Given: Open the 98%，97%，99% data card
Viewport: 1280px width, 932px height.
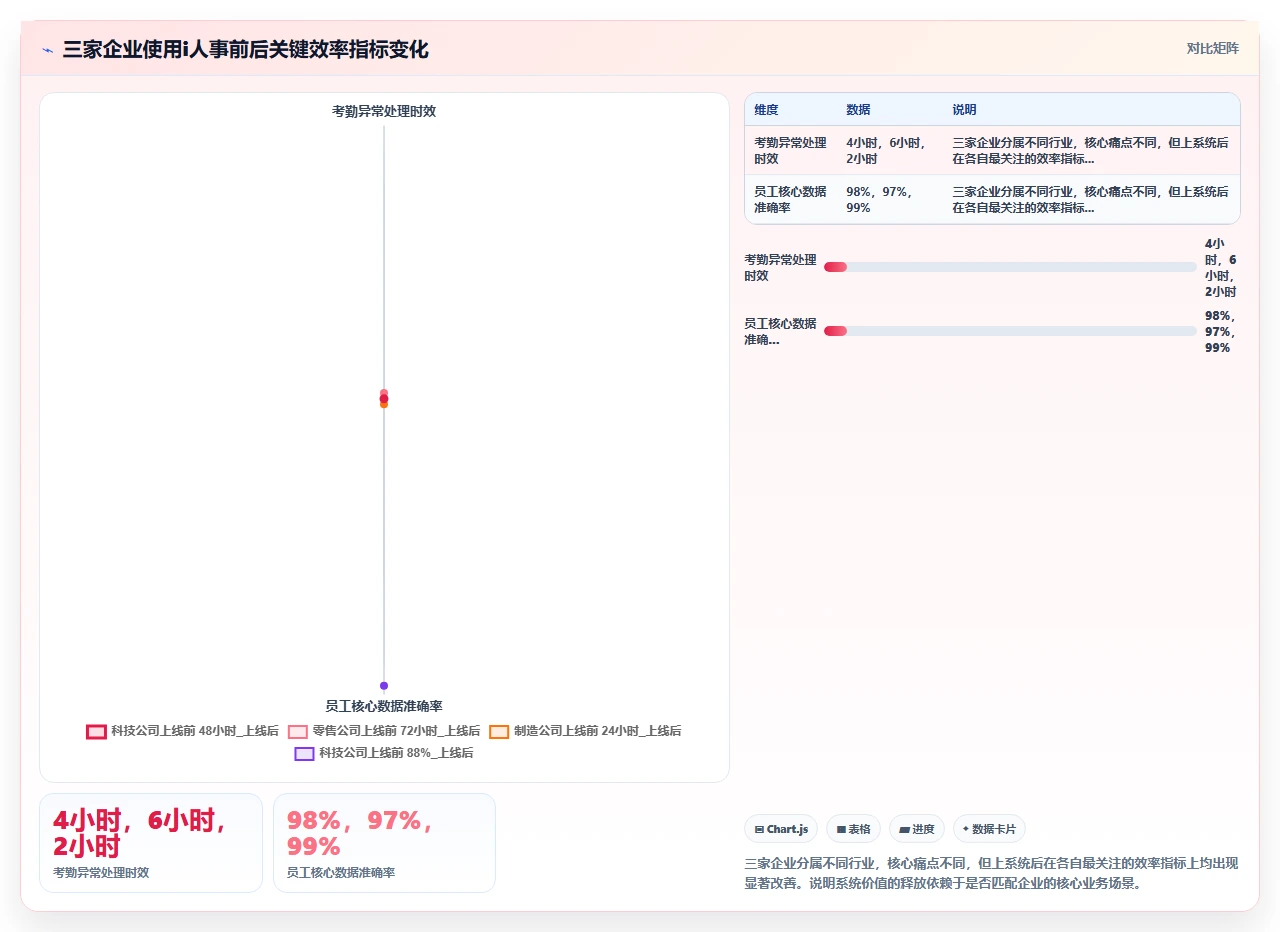Looking at the screenshot, I should 384,843.
